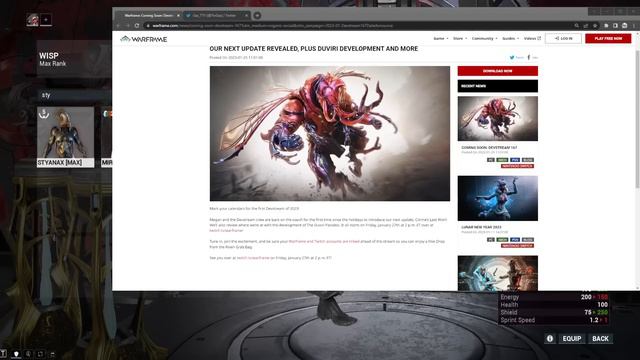Click the browser back arrow
The image size is (640, 360).
118,25
